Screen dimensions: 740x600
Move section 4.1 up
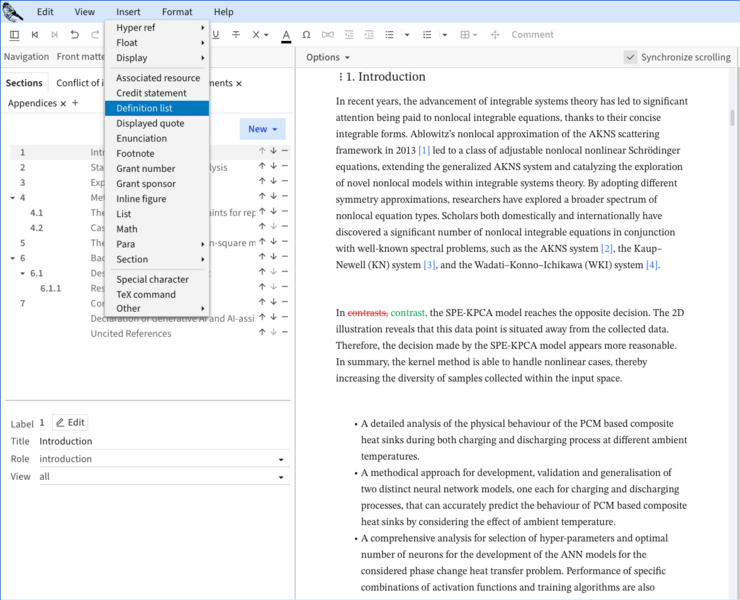(262, 211)
